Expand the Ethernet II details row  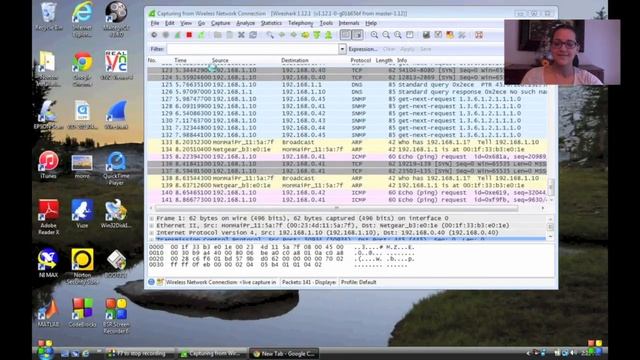tap(151, 225)
